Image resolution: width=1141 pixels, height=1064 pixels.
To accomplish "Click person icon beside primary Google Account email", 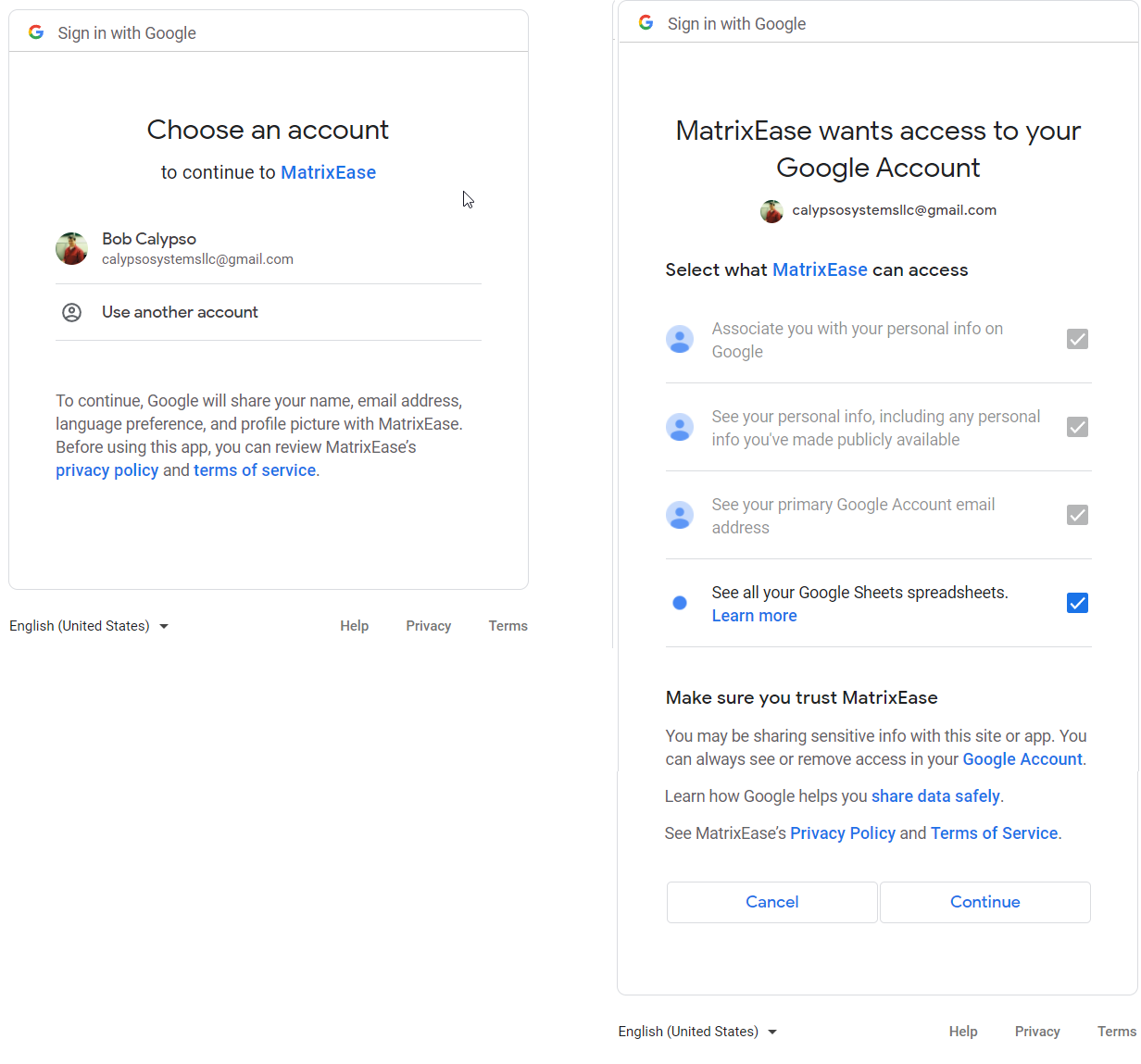I will (x=680, y=515).
